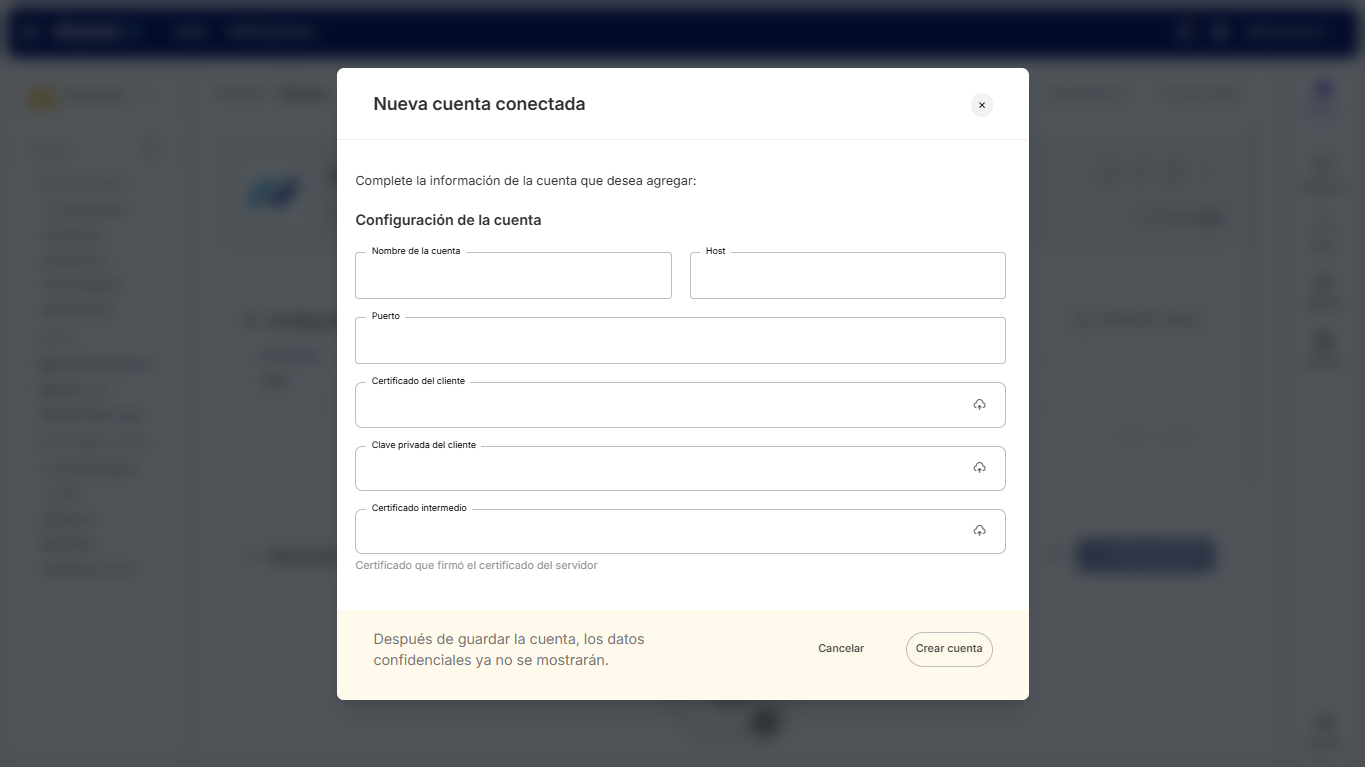Screen dimensions: 1365x767
Task: Click the "Nombre de la cuenta" field label
Action: tap(416, 251)
